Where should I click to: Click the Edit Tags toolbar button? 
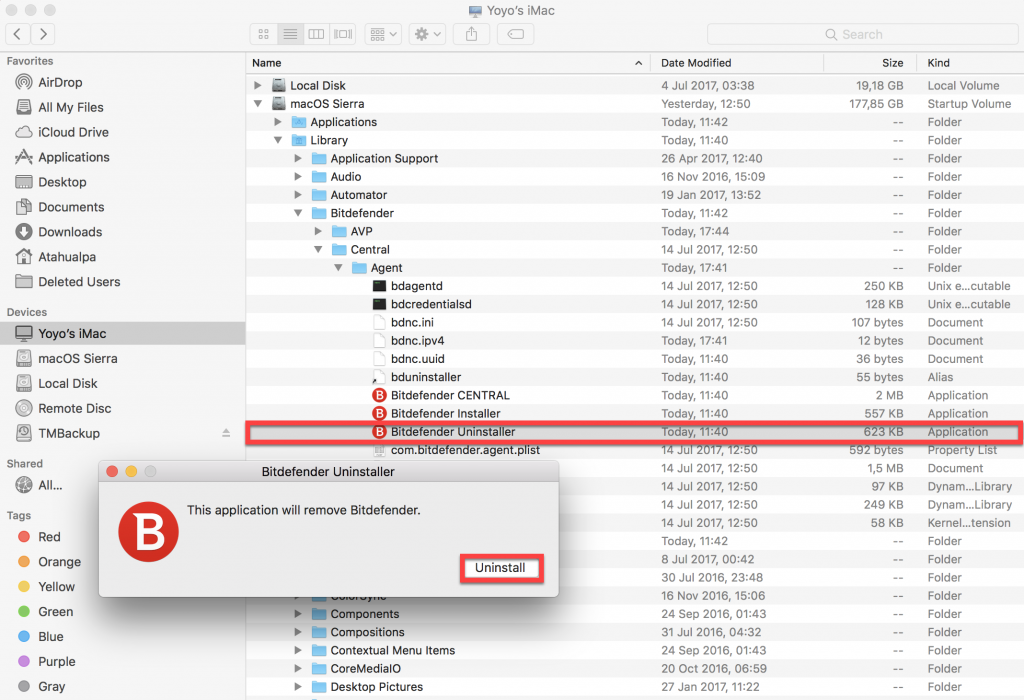516,34
